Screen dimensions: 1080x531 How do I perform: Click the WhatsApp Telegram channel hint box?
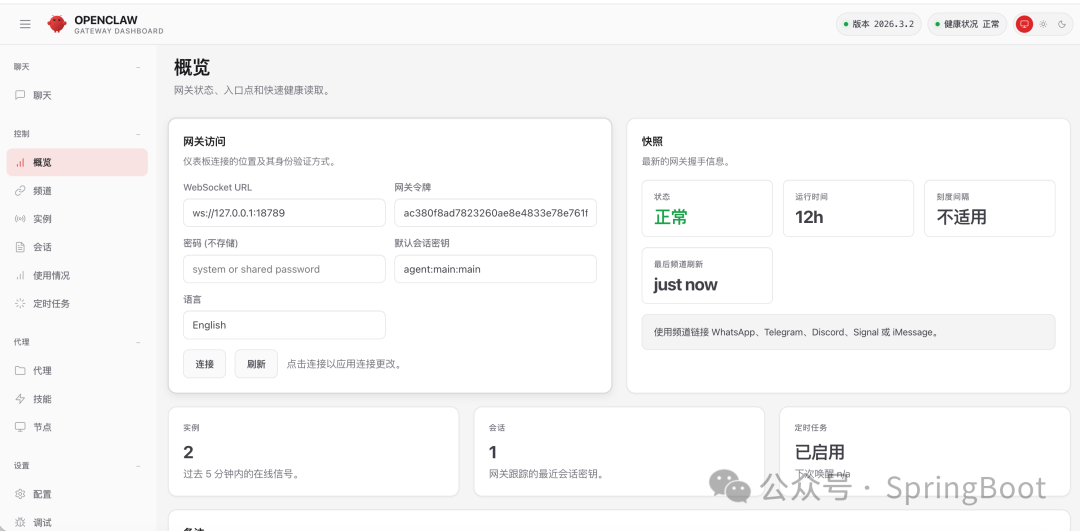point(849,332)
